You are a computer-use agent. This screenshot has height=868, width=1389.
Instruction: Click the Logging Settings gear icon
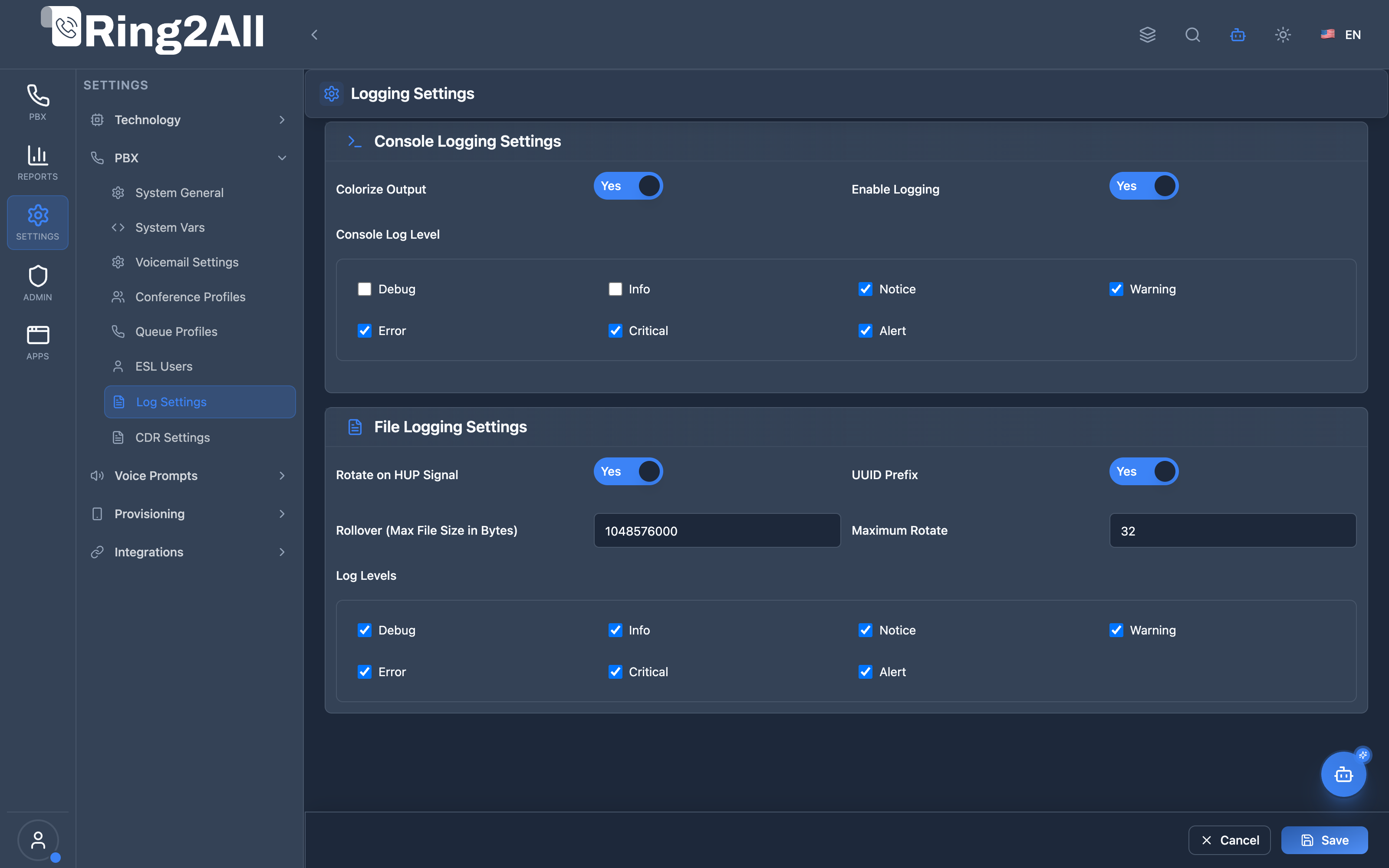tap(332, 94)
